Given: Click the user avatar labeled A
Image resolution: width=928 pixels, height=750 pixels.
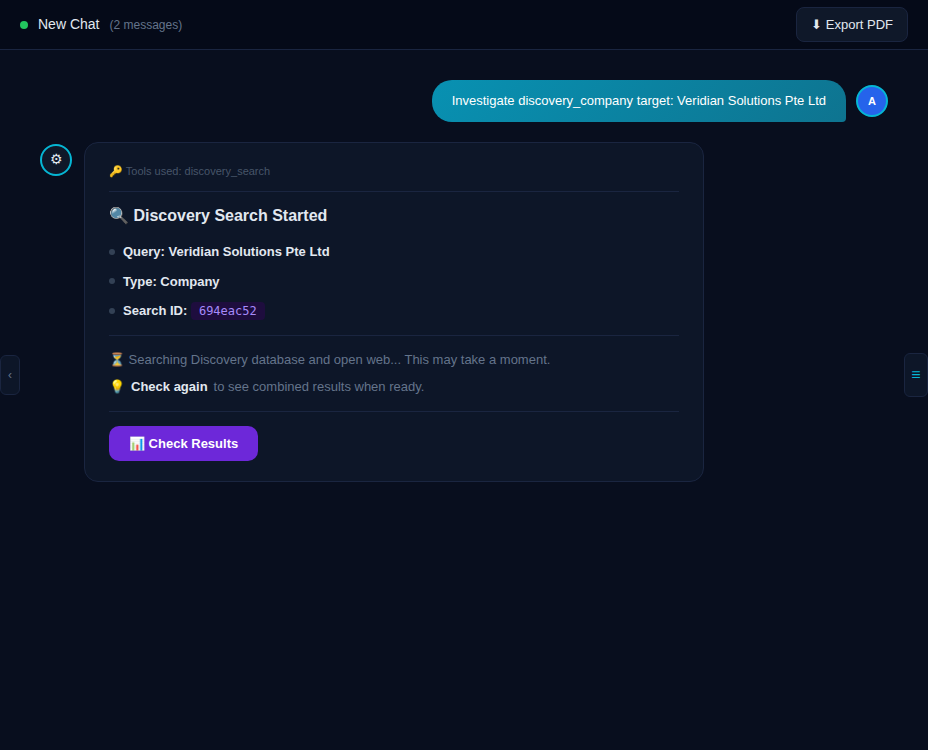Looking at the screenshot, I should point(871,101).
